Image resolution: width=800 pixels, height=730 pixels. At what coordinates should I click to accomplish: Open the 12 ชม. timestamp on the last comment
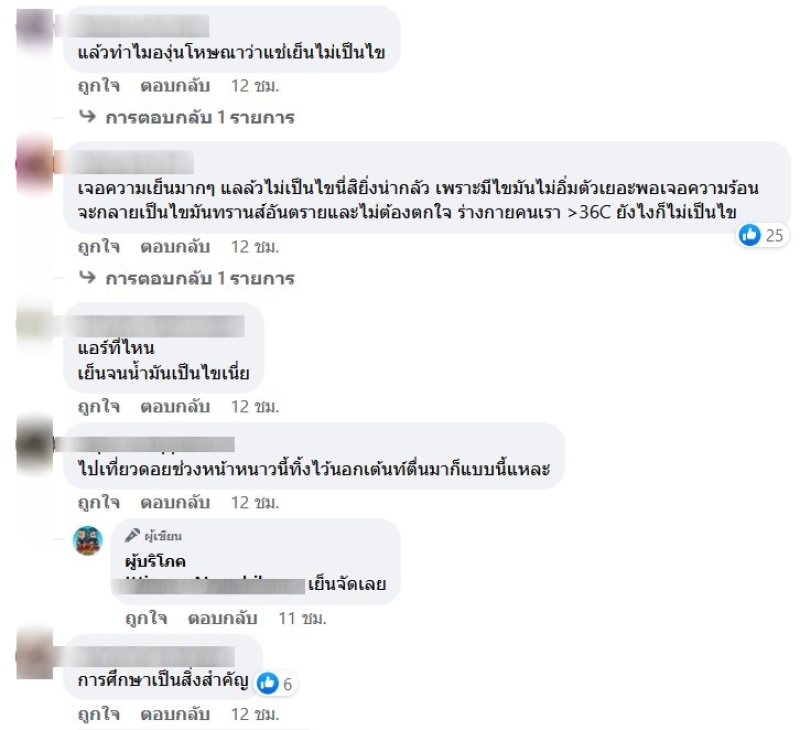255,714
